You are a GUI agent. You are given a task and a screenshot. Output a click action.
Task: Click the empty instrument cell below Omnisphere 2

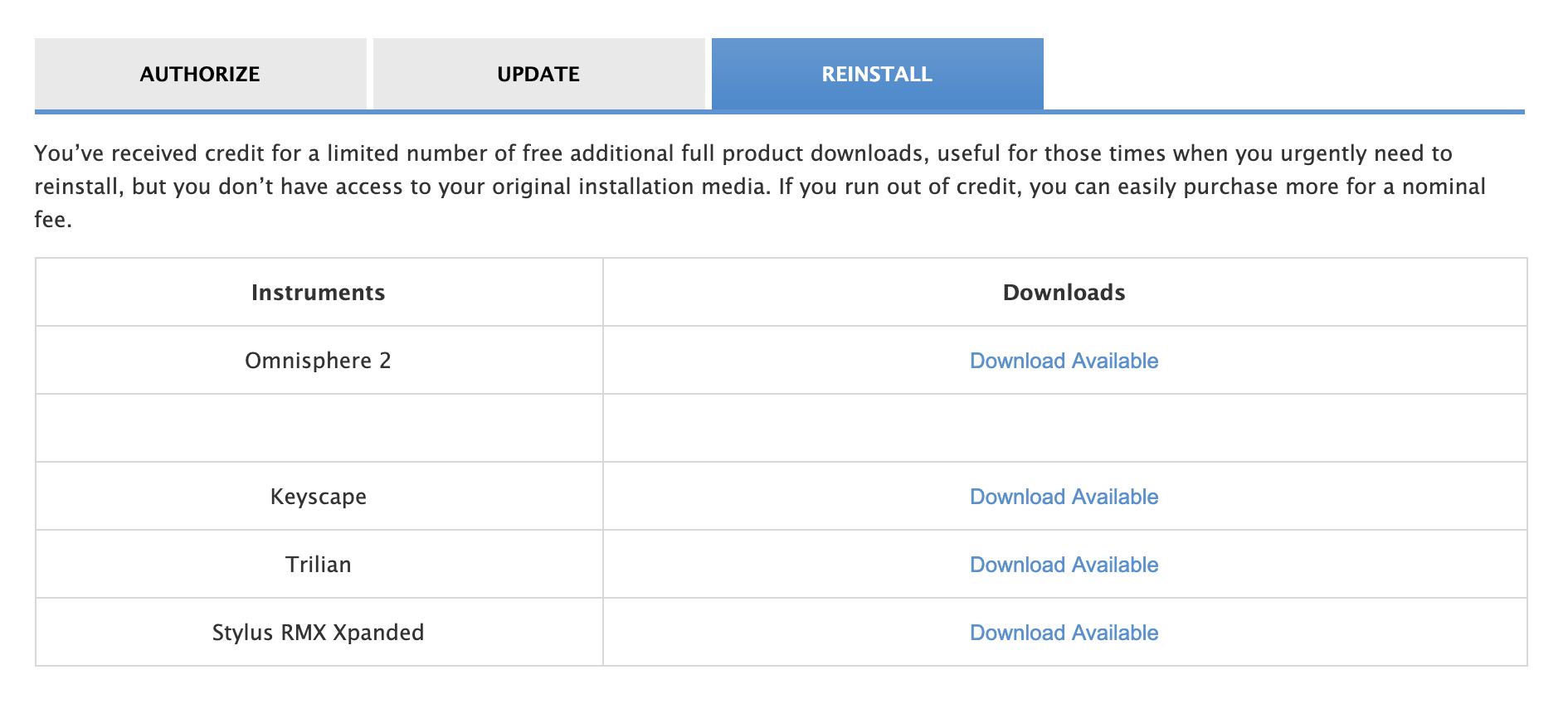tap(319, 428)
